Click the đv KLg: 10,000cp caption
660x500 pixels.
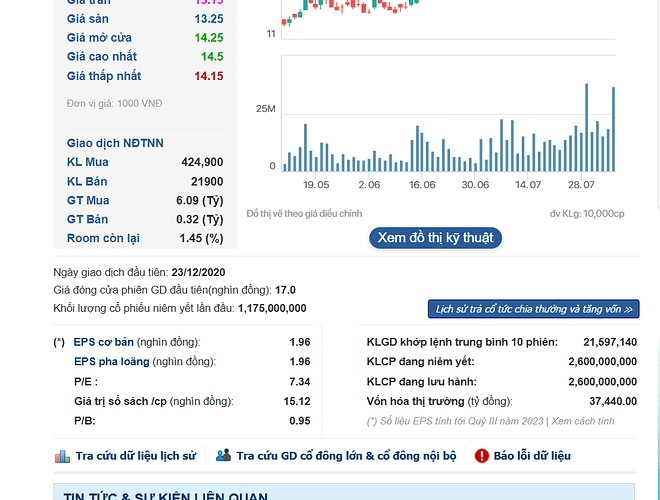coord(587,214)
